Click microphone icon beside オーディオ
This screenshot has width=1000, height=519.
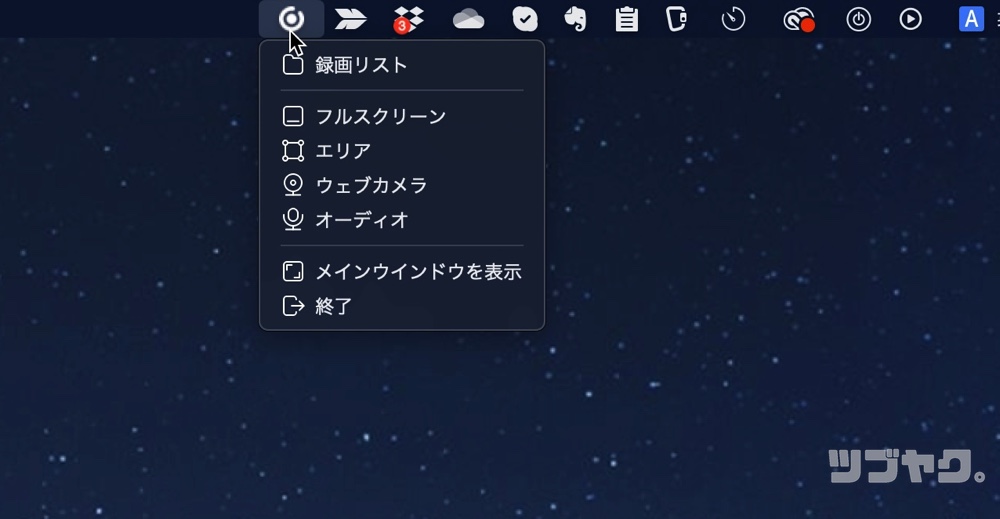[x=293, y=219]
